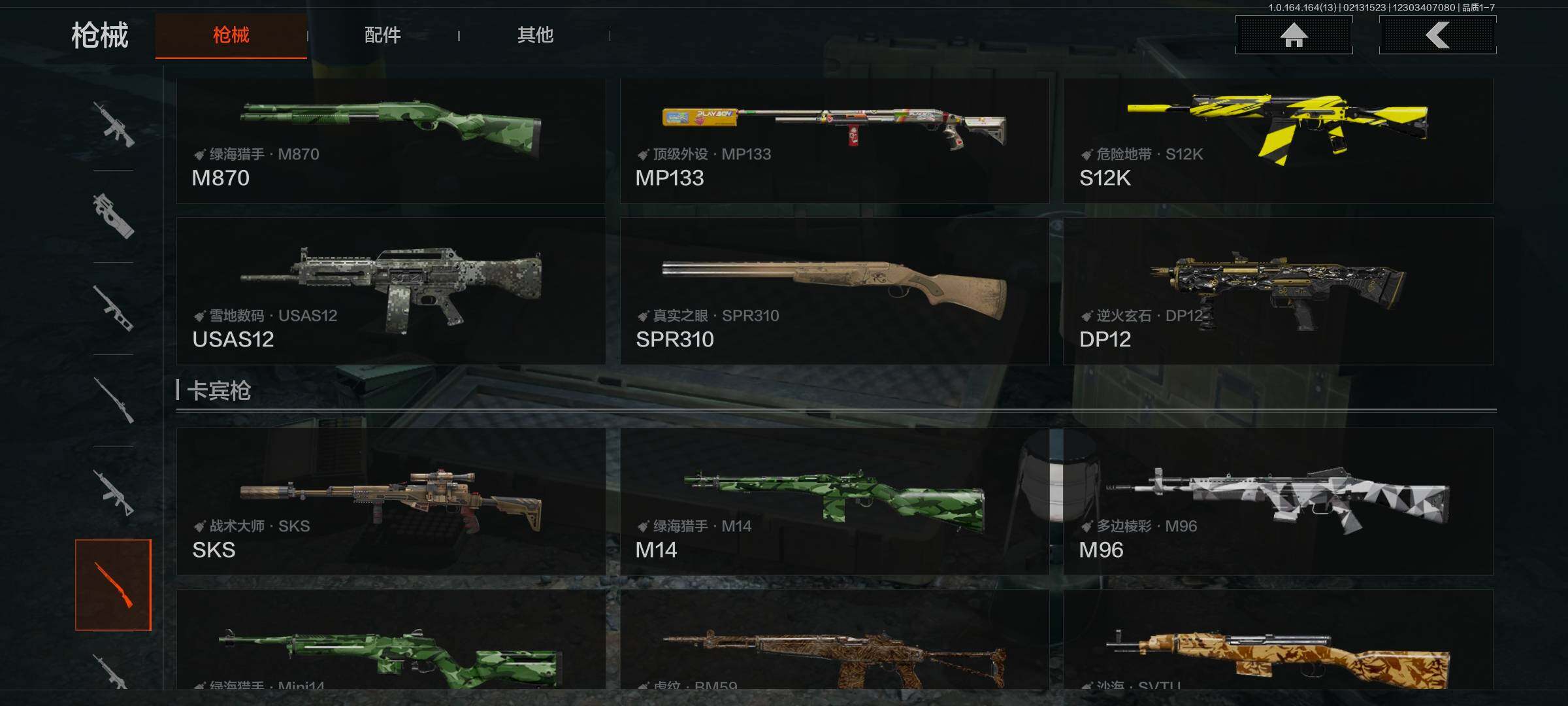1568x706 pixels.
Task: Choose the M14 green camo card
Action: (x=834, y=501)
